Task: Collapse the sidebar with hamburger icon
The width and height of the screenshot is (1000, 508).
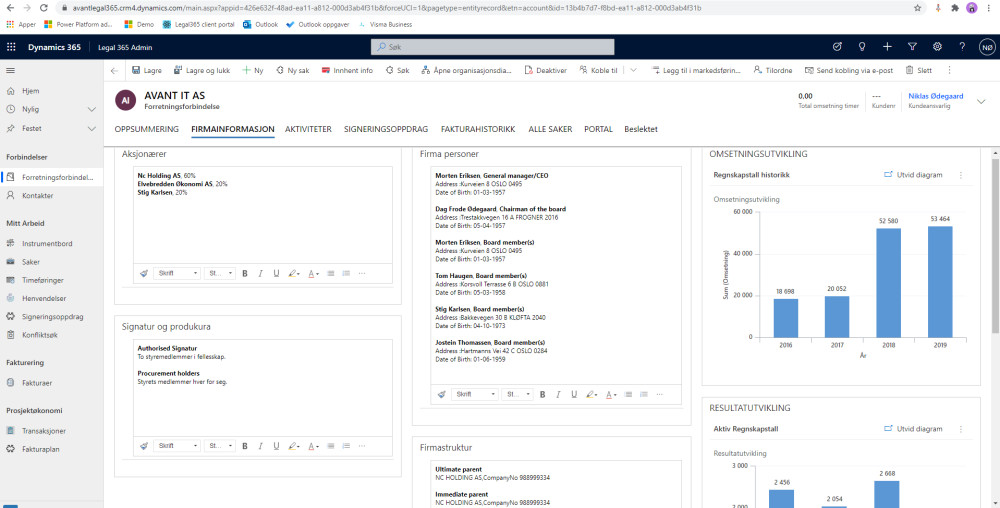Action: click(11, 70)
